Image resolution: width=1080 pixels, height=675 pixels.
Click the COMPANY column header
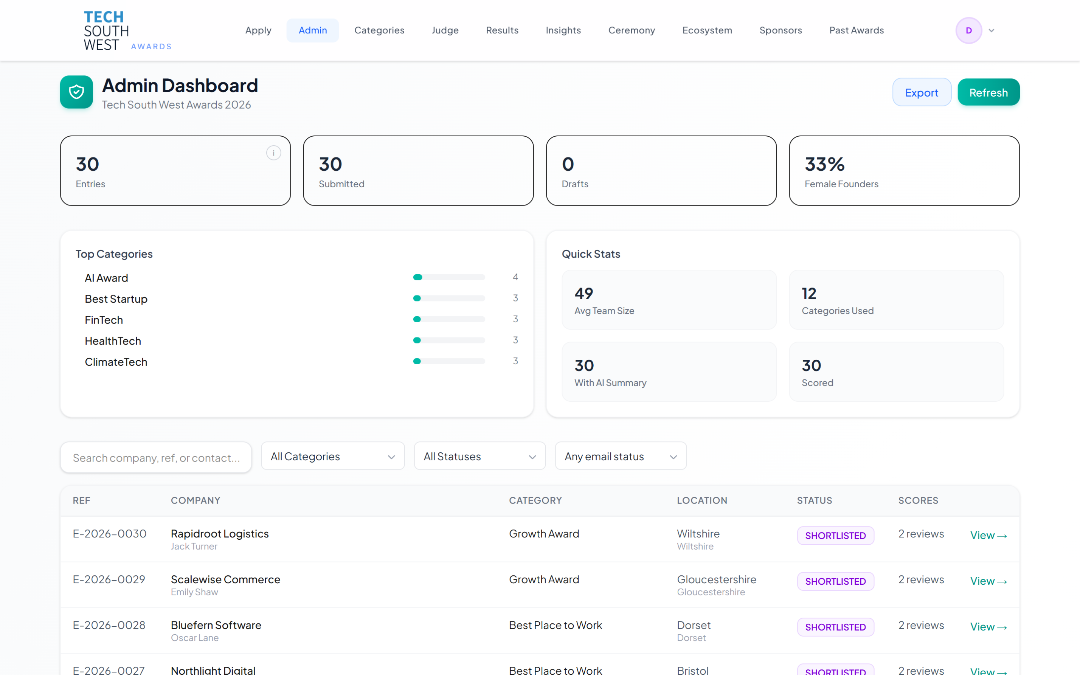[x=196, y=501]
